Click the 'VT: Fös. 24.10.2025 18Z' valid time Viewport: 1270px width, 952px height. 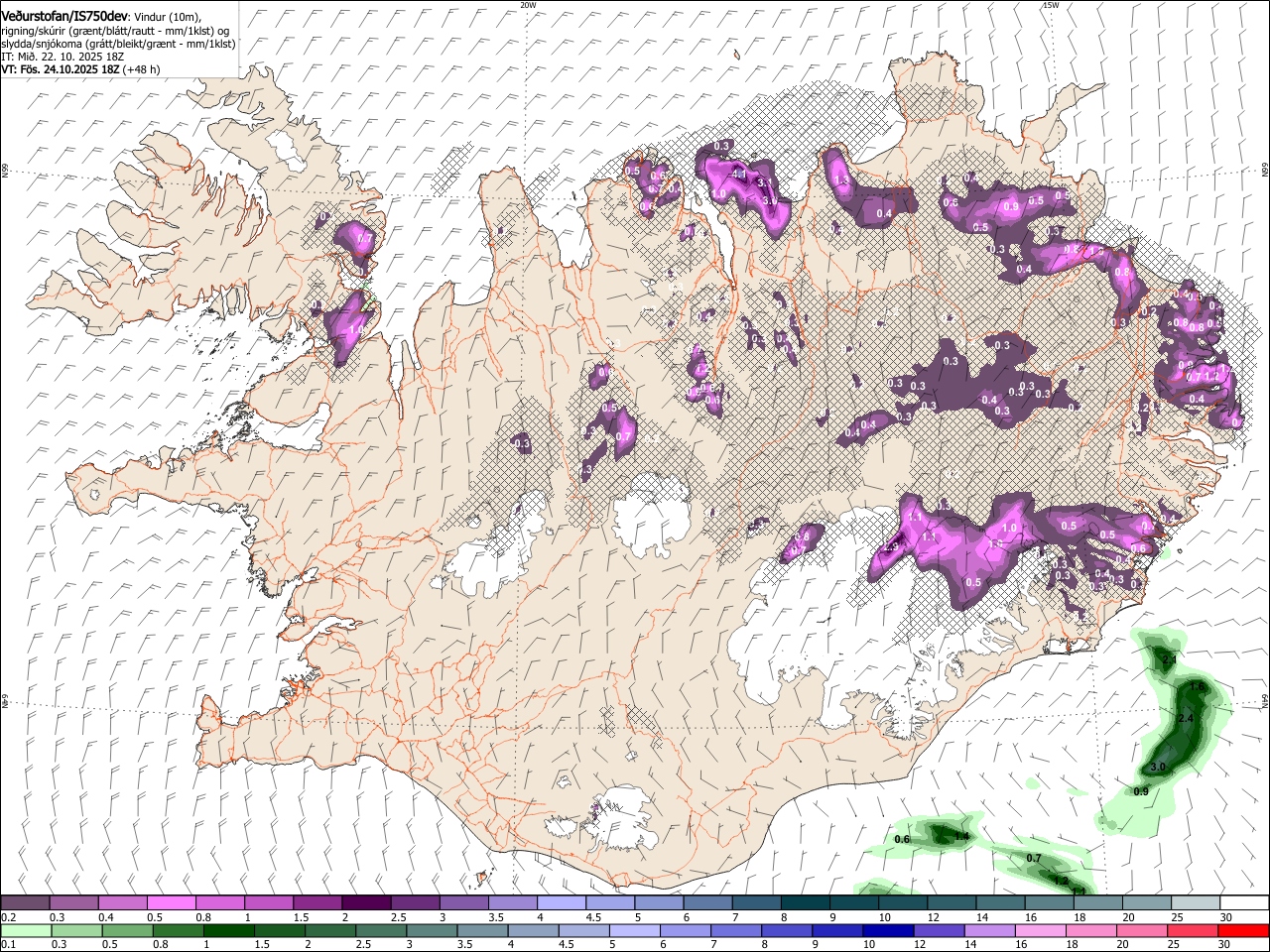[60, 69]
